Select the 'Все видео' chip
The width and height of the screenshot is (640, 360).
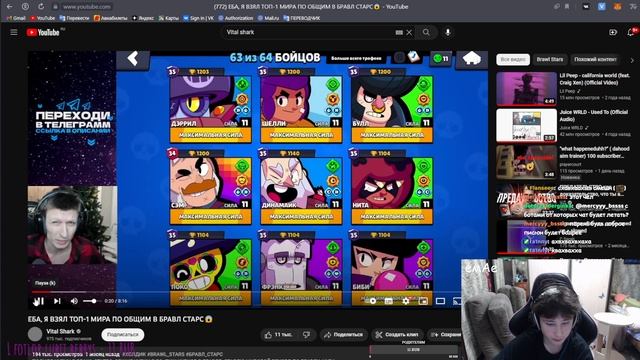coord(513,60)
